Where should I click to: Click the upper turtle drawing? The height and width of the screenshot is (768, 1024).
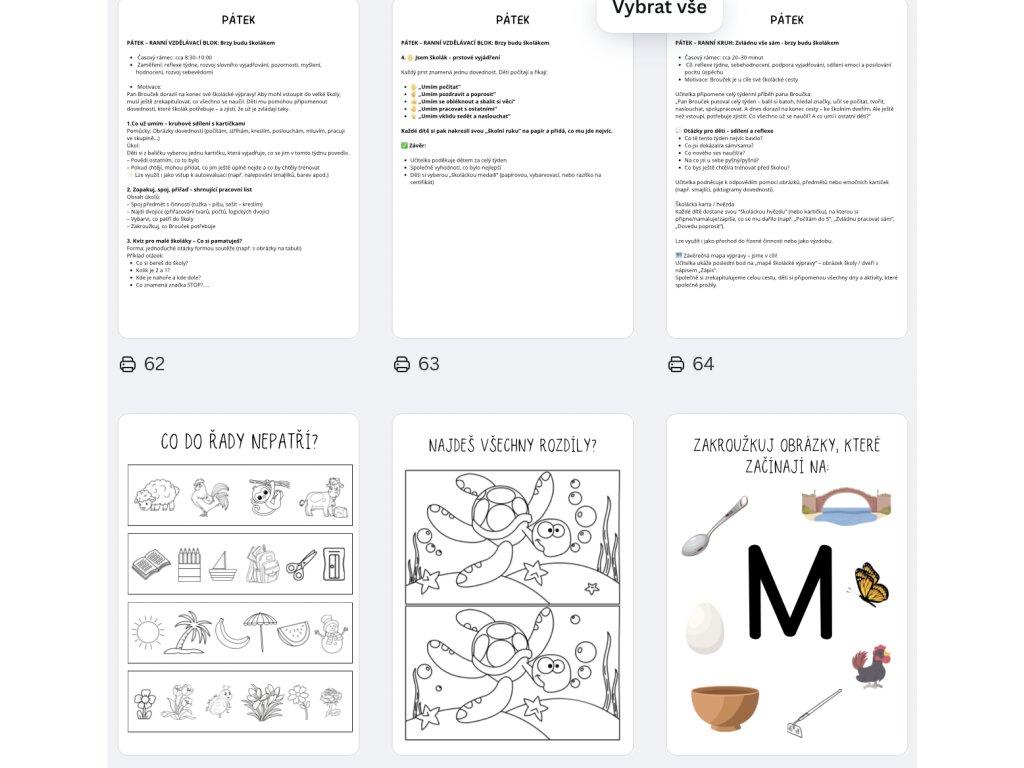click(x=513, y=537)
